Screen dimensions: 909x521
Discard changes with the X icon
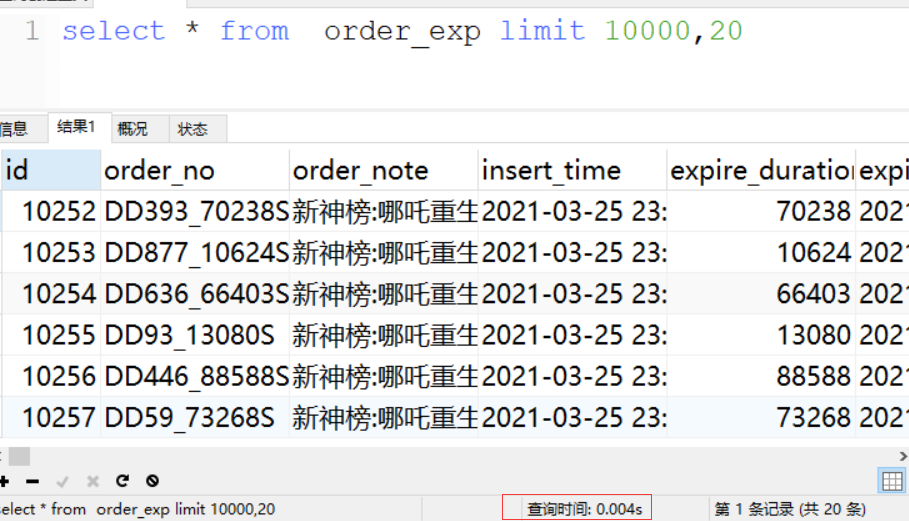coord(93,481)
